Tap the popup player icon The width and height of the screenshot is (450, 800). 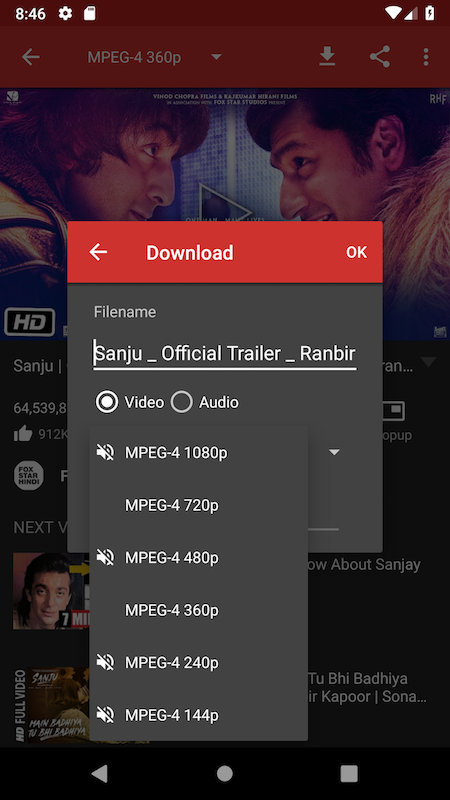393,411
